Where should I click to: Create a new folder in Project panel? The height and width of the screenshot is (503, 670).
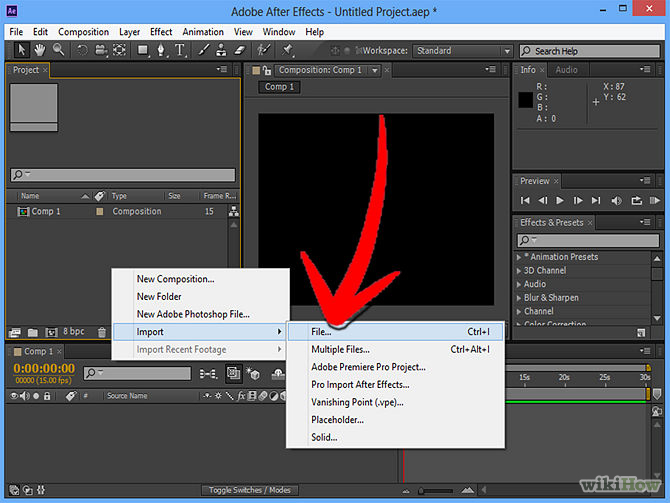tap(33, 332)
